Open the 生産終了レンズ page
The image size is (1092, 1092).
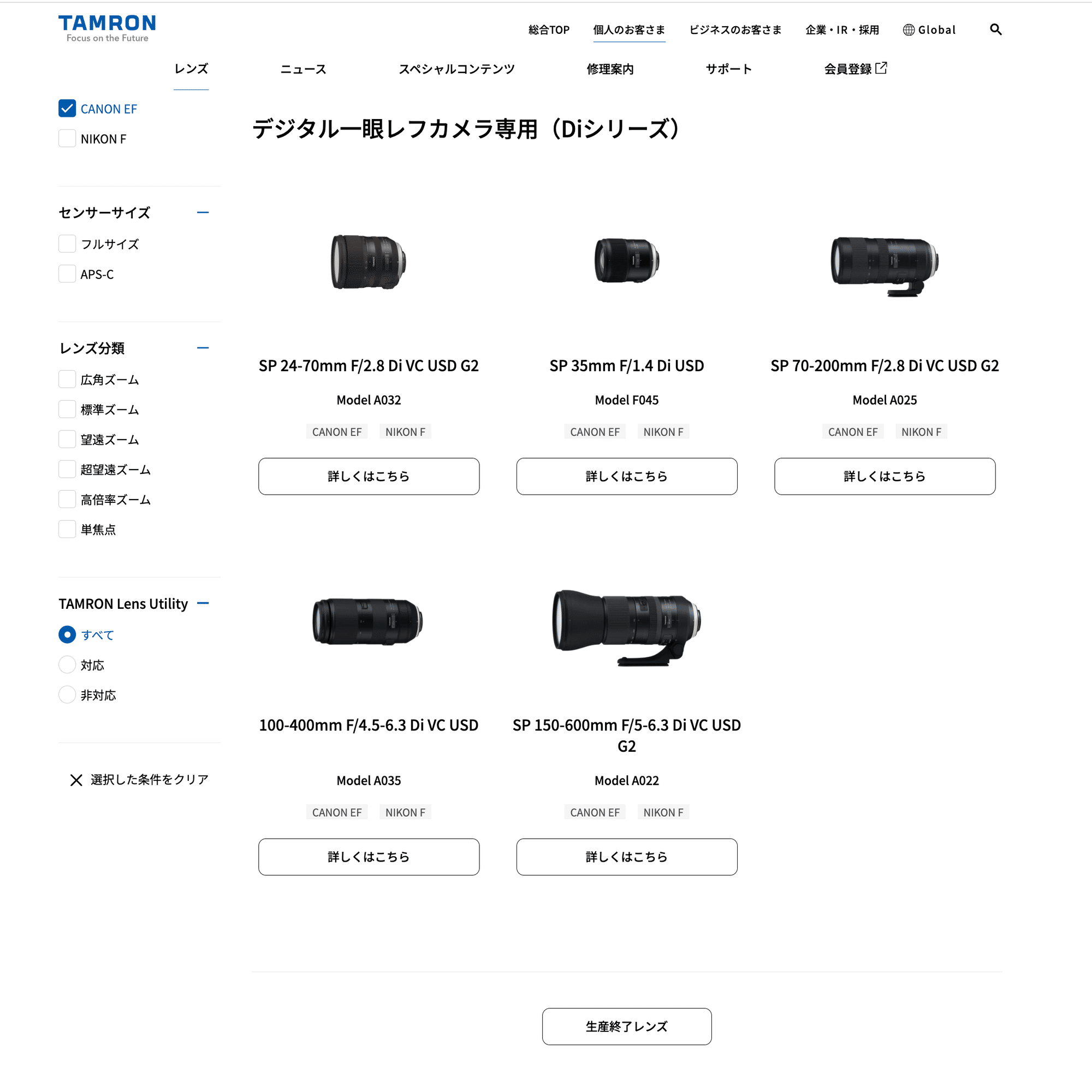[626, 1026]
